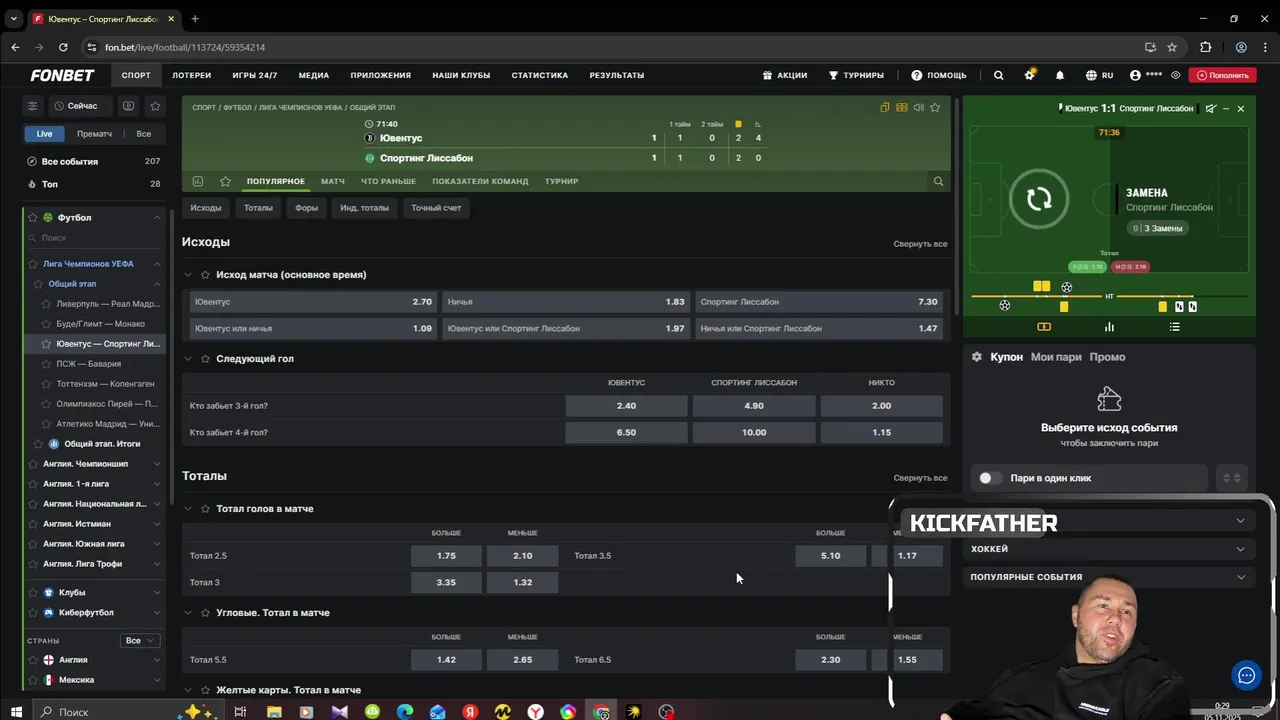This screenshot has height=720, width=1280.
Task: Open match statistics icon beside tabs
Action: click(198, 181)
